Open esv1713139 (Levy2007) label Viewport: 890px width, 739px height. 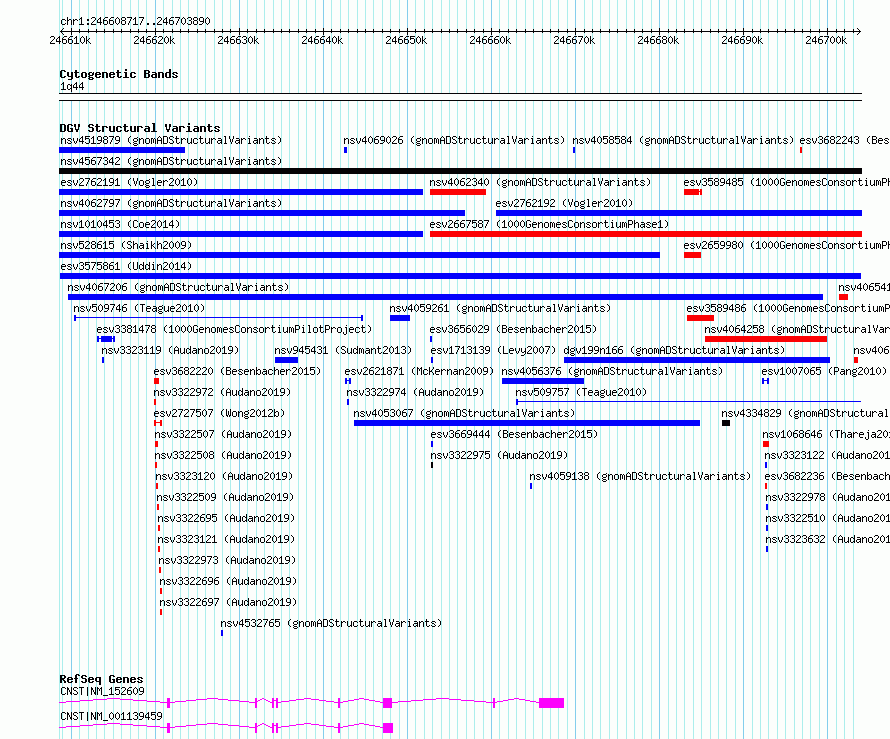point(493,350)
